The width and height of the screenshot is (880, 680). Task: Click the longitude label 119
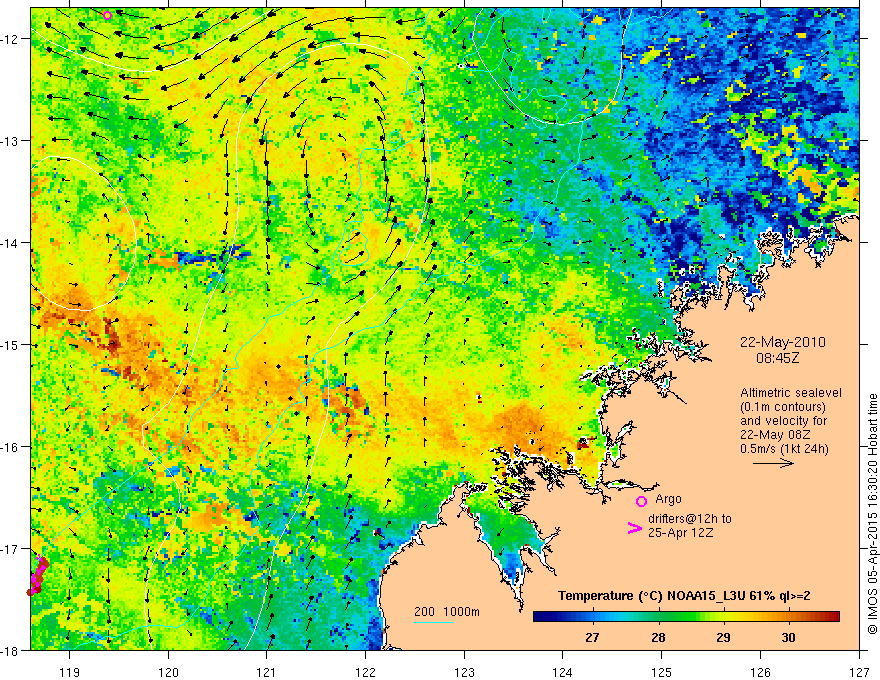[x=70, y=671]
